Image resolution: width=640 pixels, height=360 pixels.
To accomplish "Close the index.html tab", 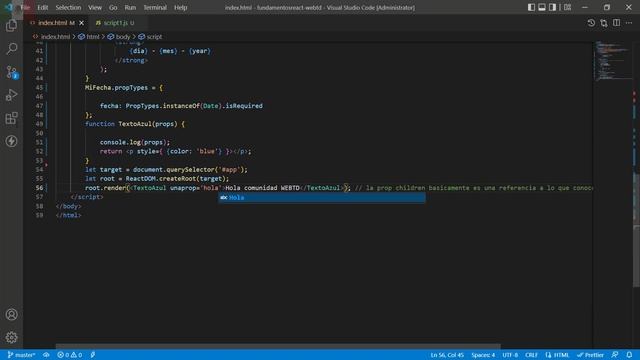I will click(81, 23).
